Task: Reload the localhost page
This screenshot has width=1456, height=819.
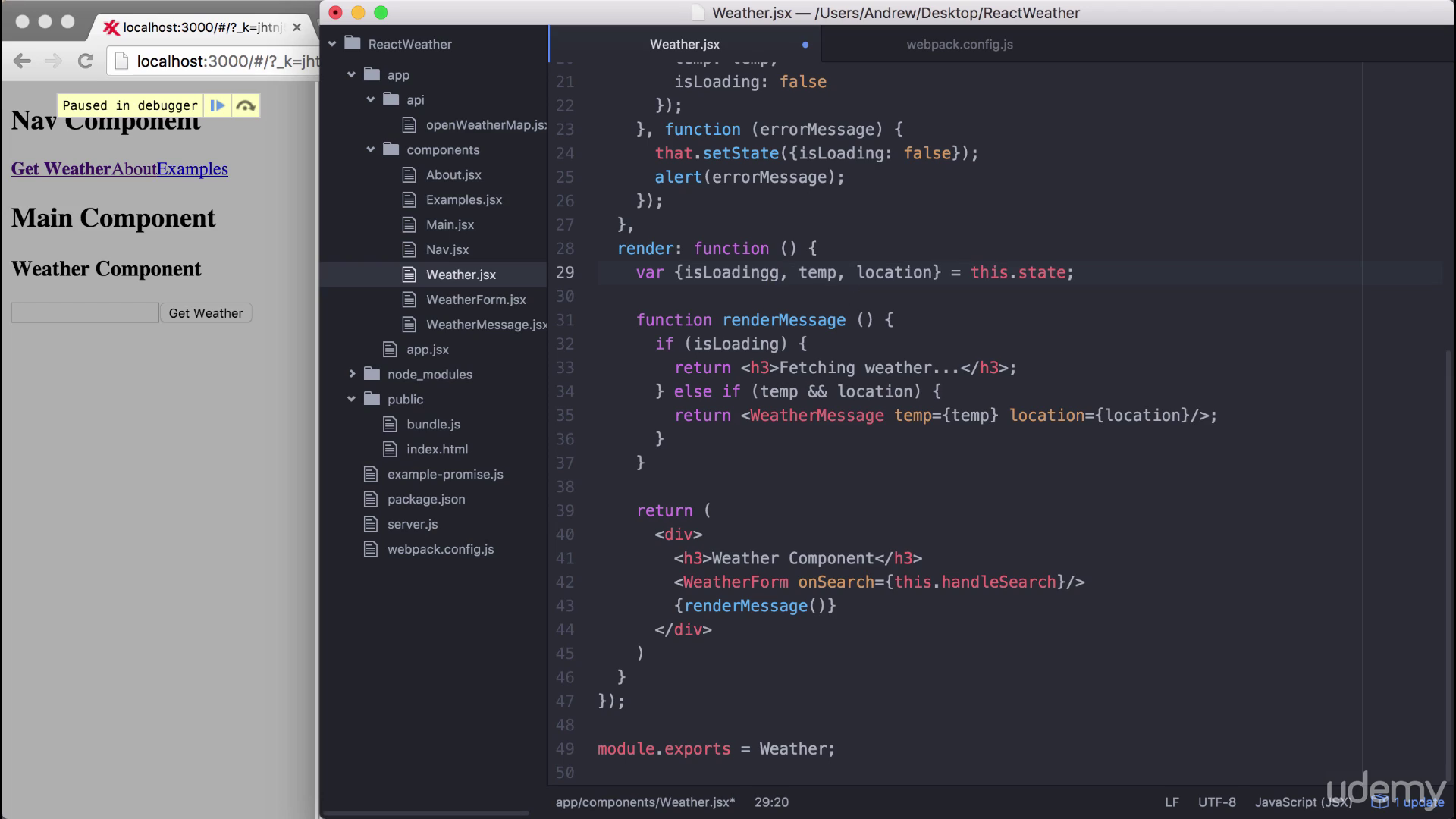Action: (x=86, y=61)
